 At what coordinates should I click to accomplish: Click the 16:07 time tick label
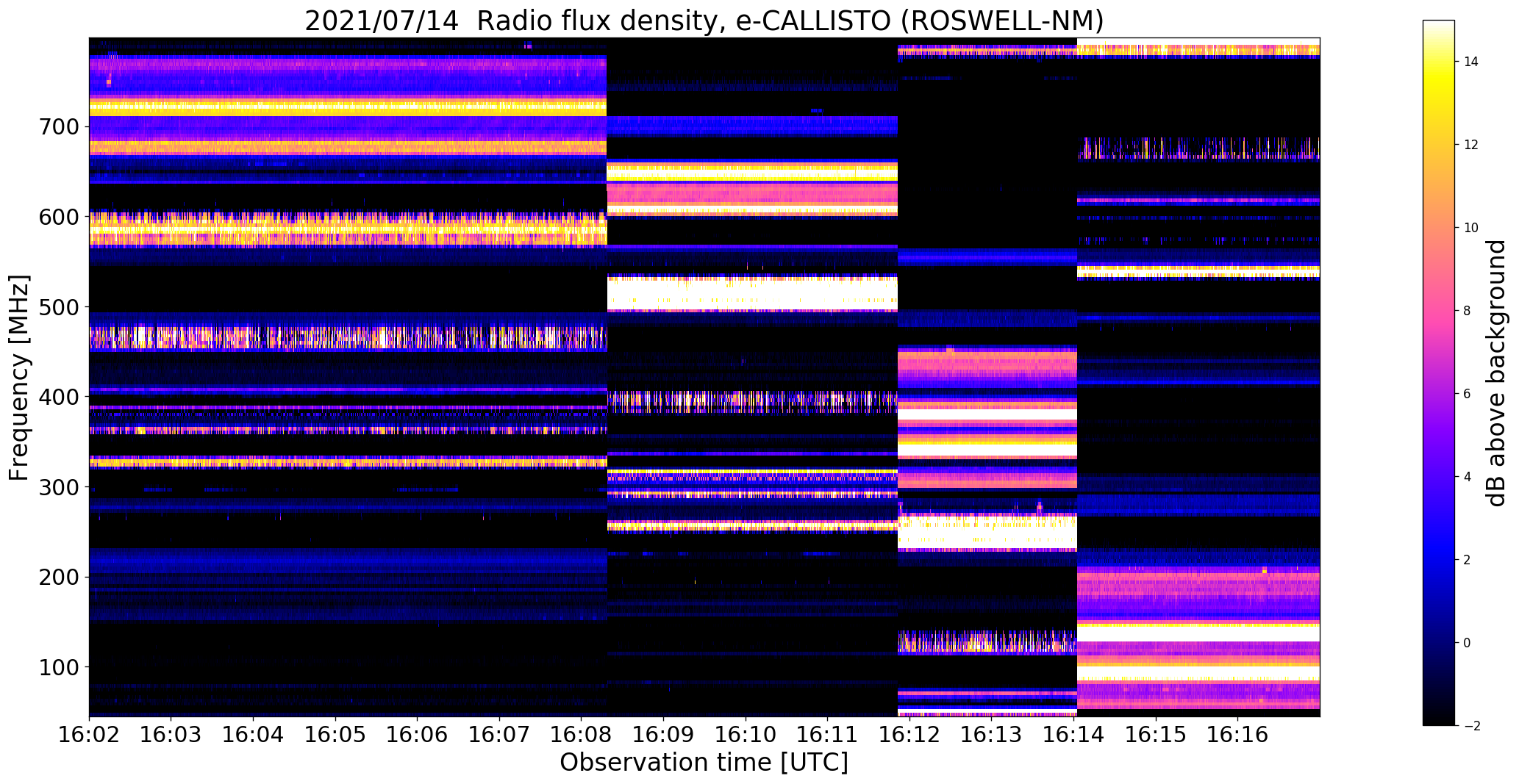tap(499, 733)
